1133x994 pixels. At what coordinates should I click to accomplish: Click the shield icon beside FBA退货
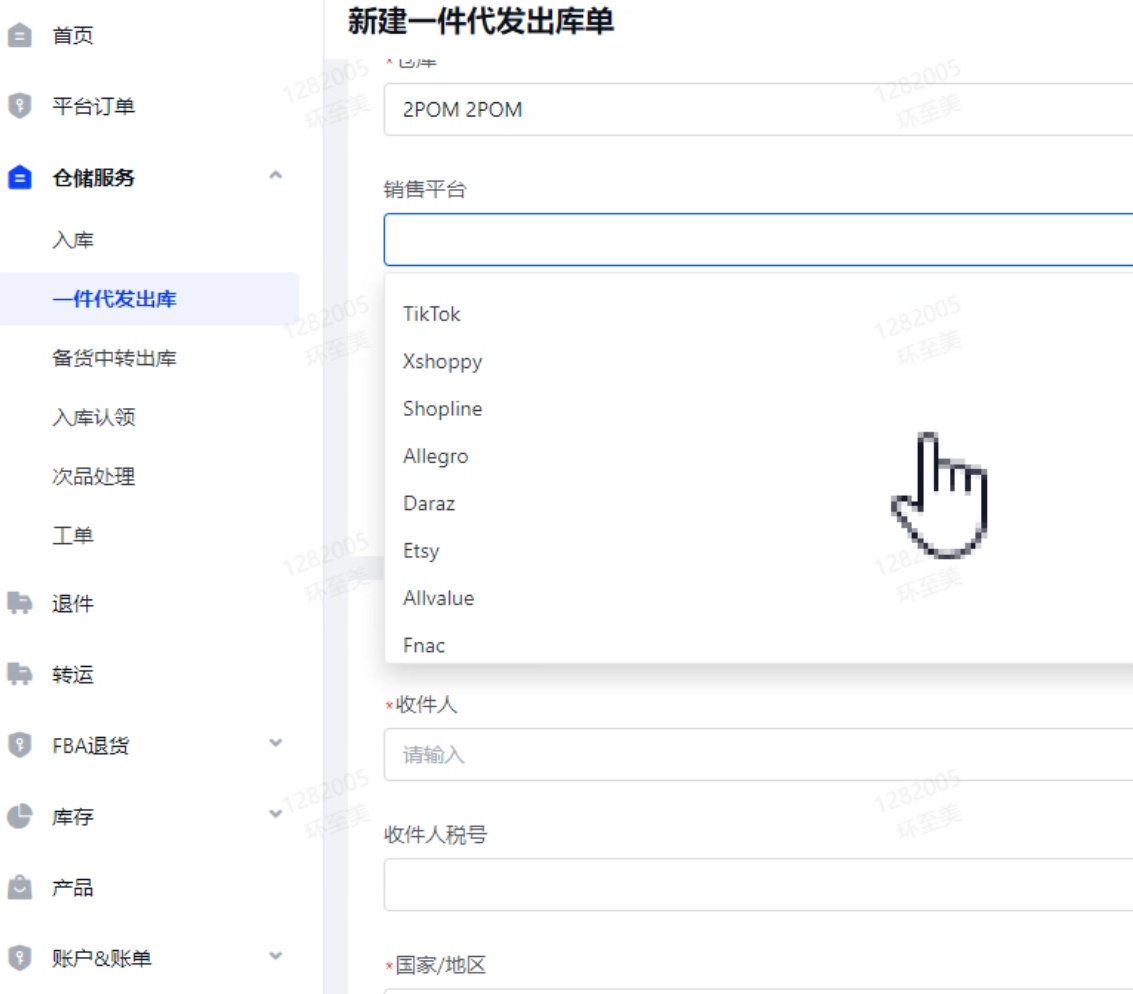pos(19,745)
